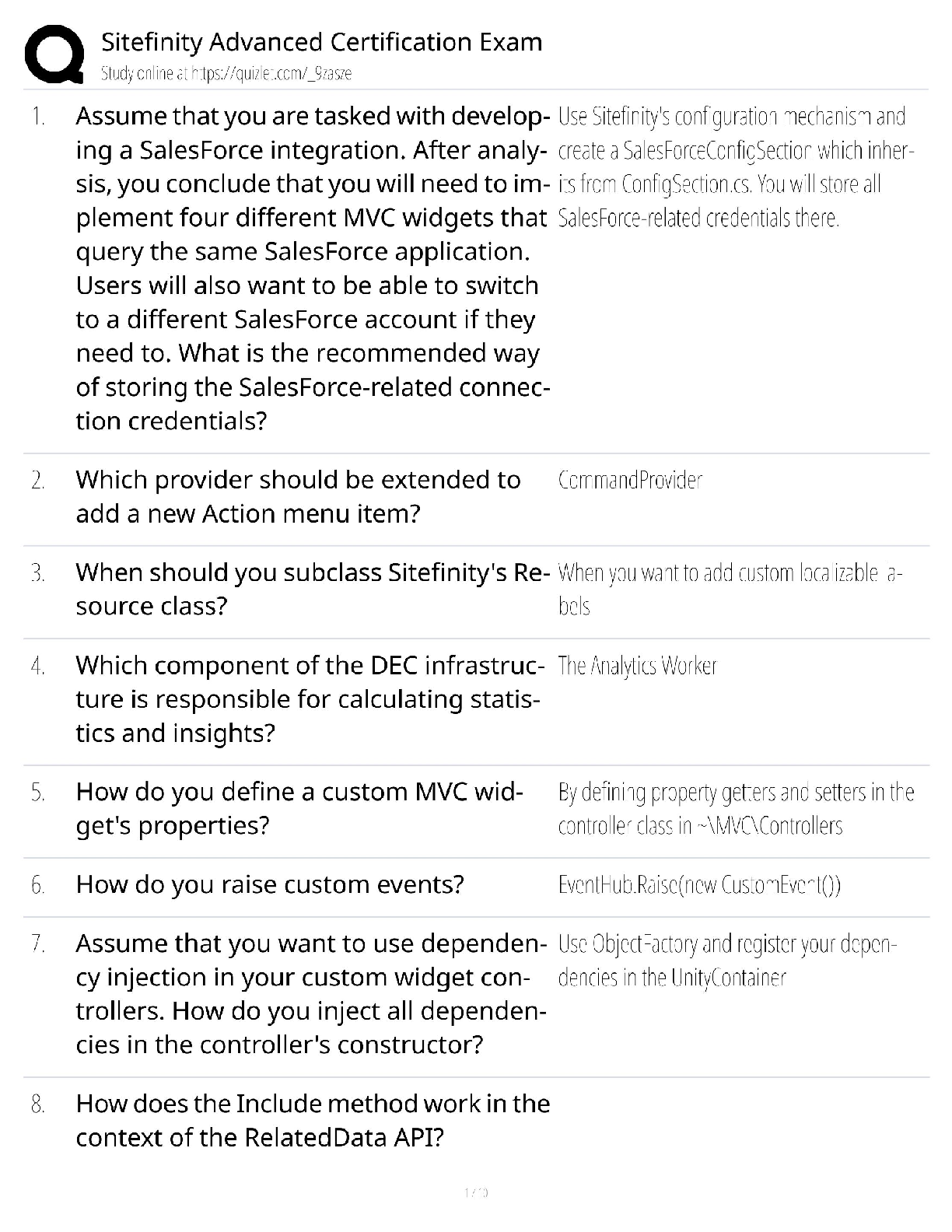Select question 2 about Action menu item
Screen dimensions: 952x1232
pos(298,496)
